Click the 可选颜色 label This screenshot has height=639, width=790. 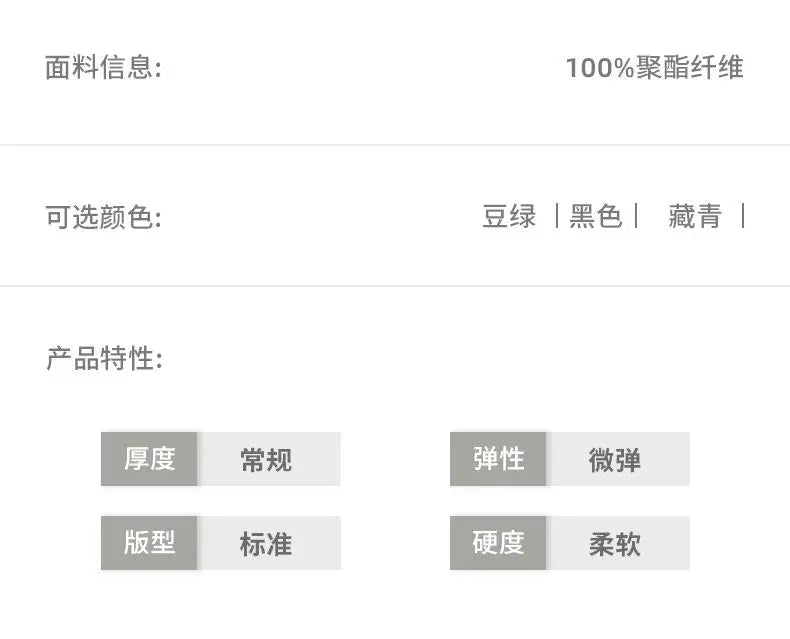[x=103, y=217]
